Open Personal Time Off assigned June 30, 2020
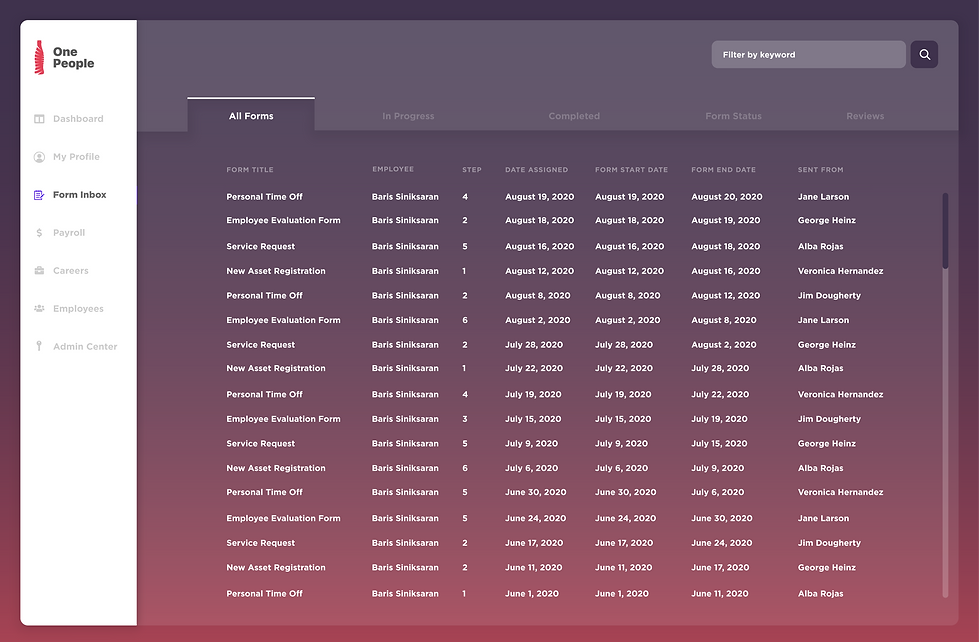The image size is (979, 642). (x=264, y=492)
